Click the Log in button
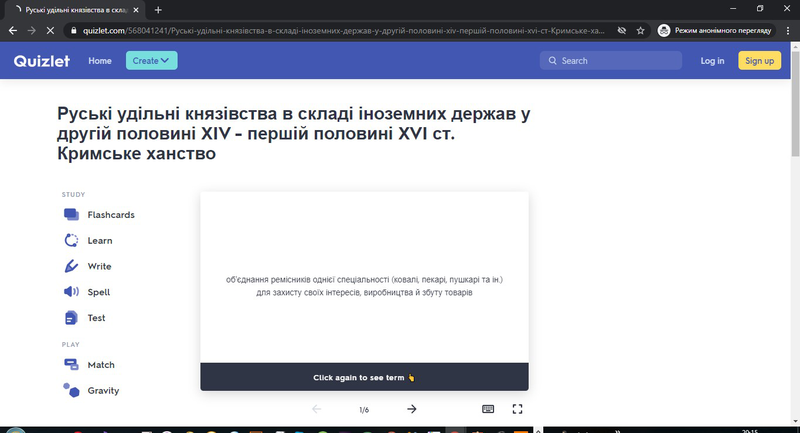 712,61
